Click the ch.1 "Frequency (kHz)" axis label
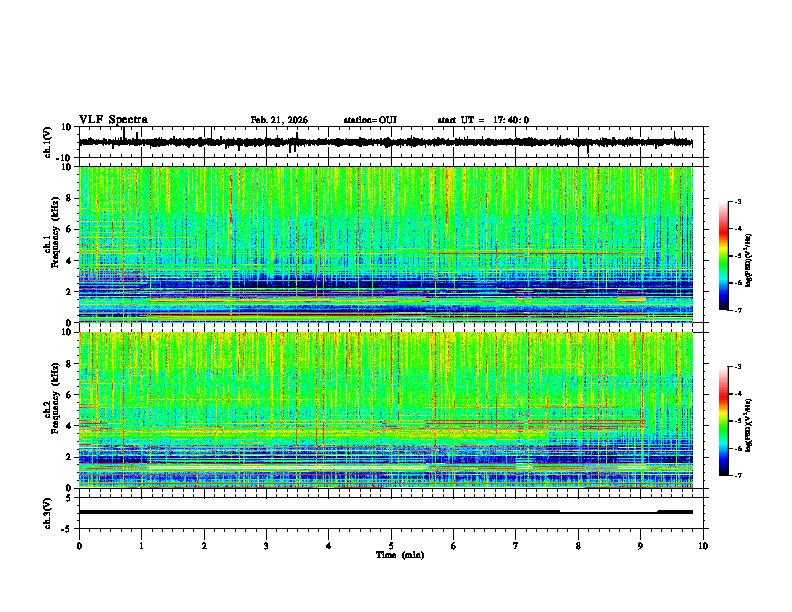This screenshot has height=612, width=792. tap(55, 233)
